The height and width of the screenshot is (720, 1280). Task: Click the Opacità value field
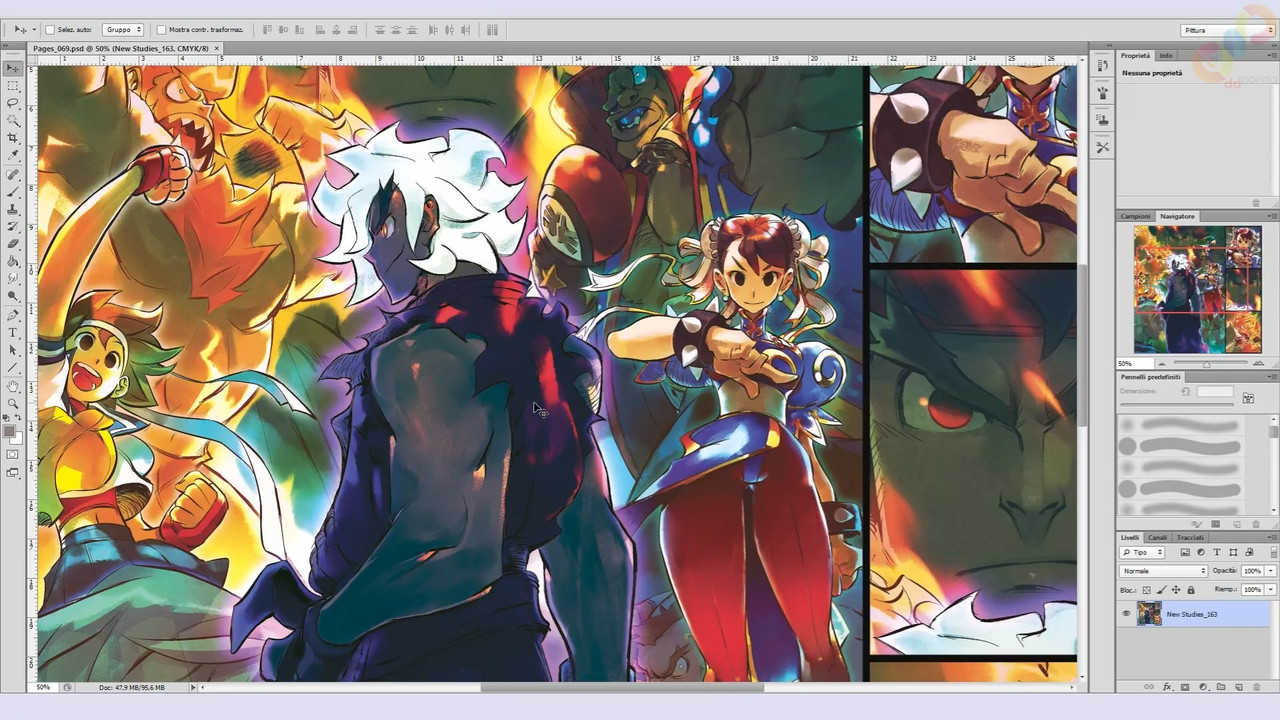point(1252,571)
